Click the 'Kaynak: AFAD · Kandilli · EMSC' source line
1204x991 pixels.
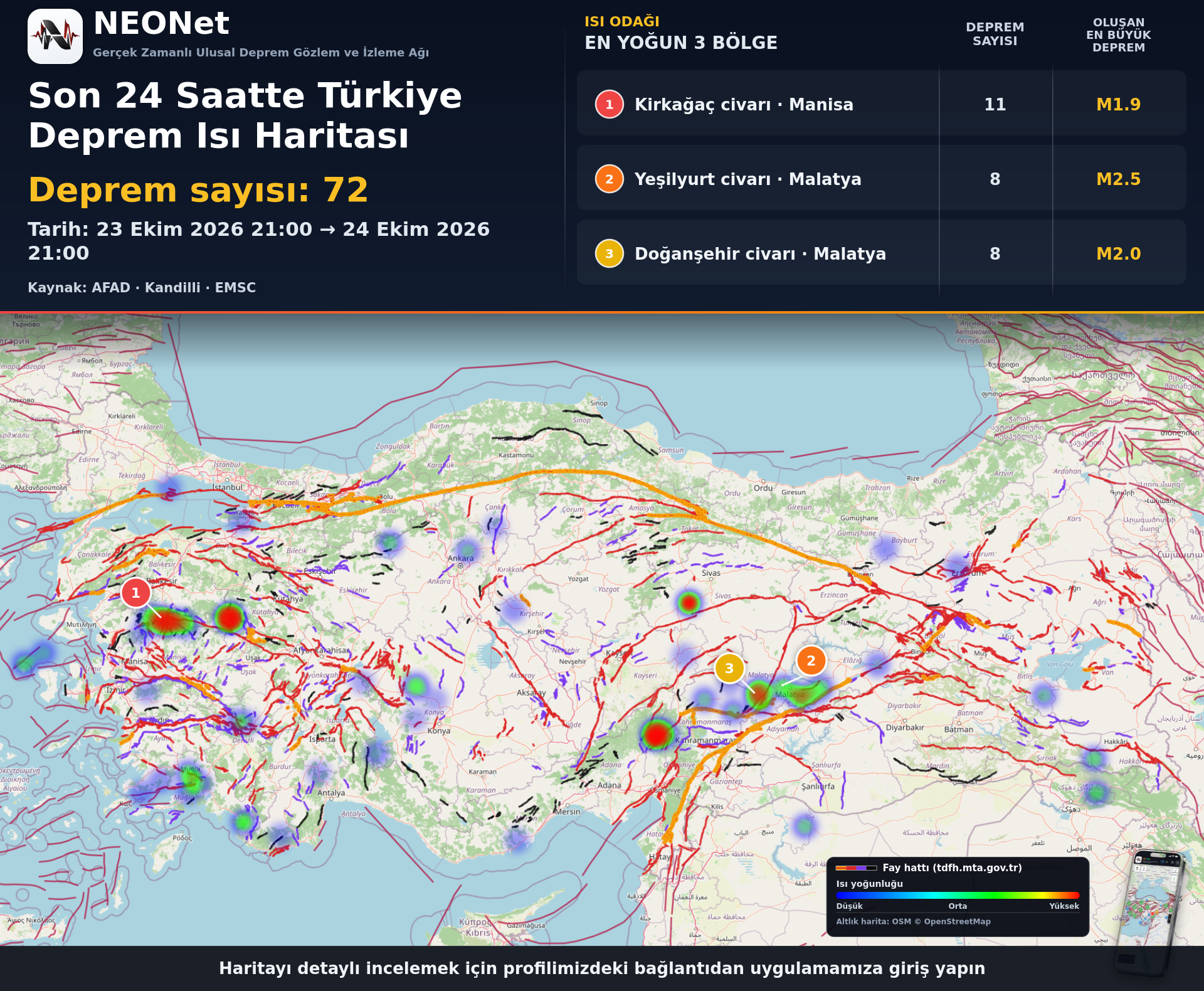pos(142,287)
